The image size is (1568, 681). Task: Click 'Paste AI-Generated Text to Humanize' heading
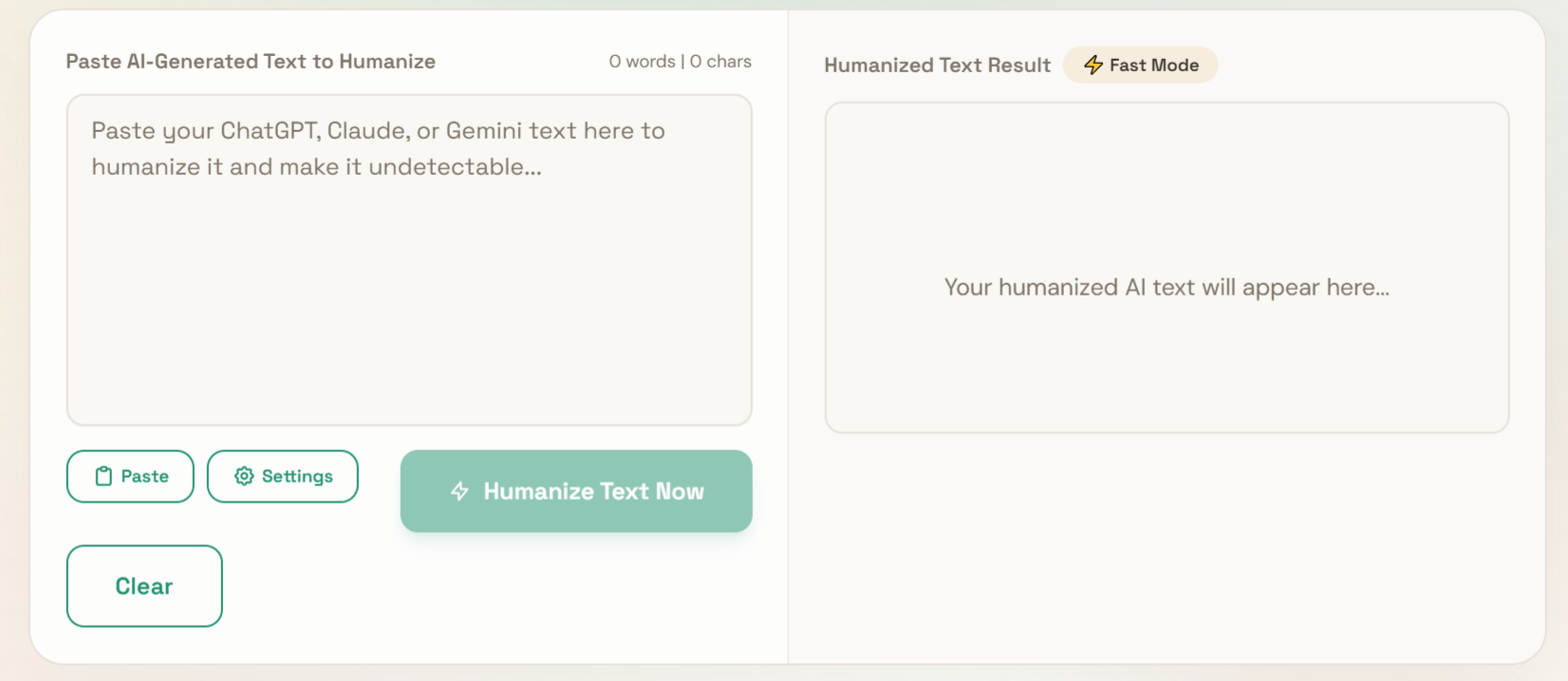(x=251, y=62)
